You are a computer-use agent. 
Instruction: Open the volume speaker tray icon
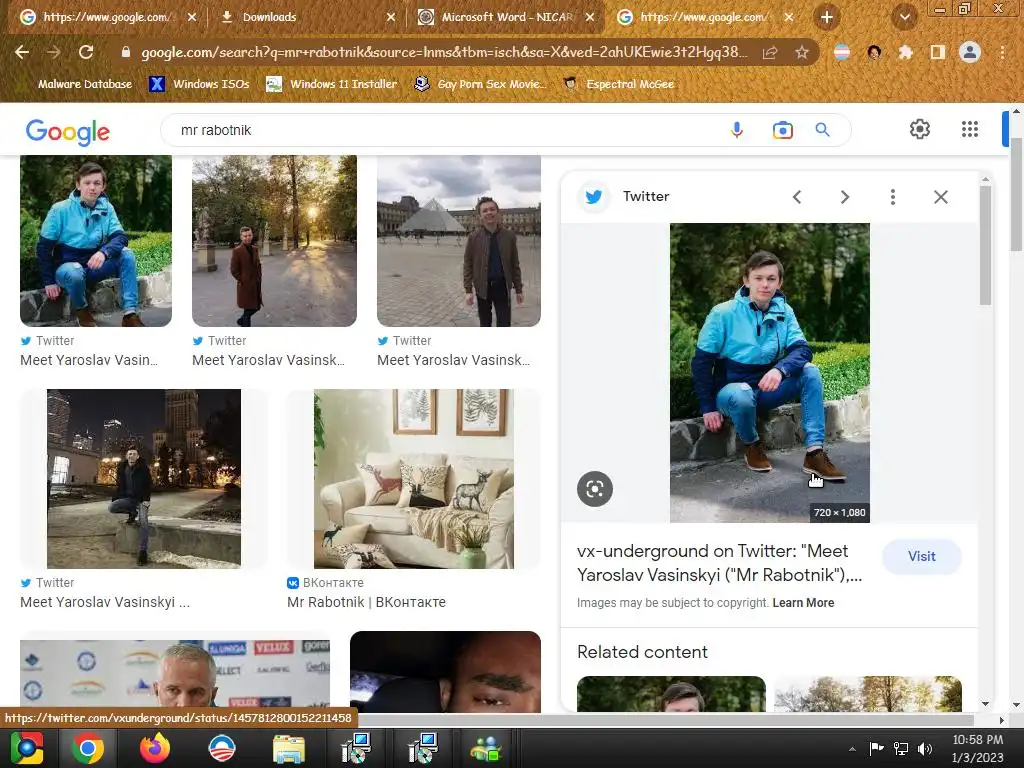(x=925, y=748)
